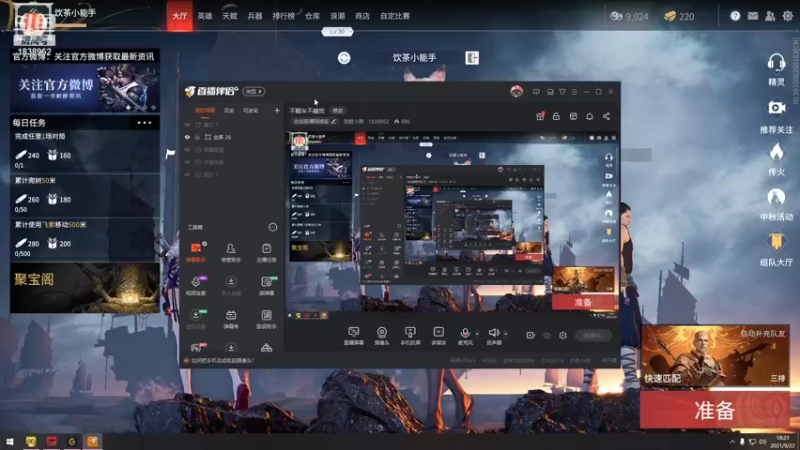Open 商店 shop tab
This screenshot has height=450, width=800.
tap(362, 16)
